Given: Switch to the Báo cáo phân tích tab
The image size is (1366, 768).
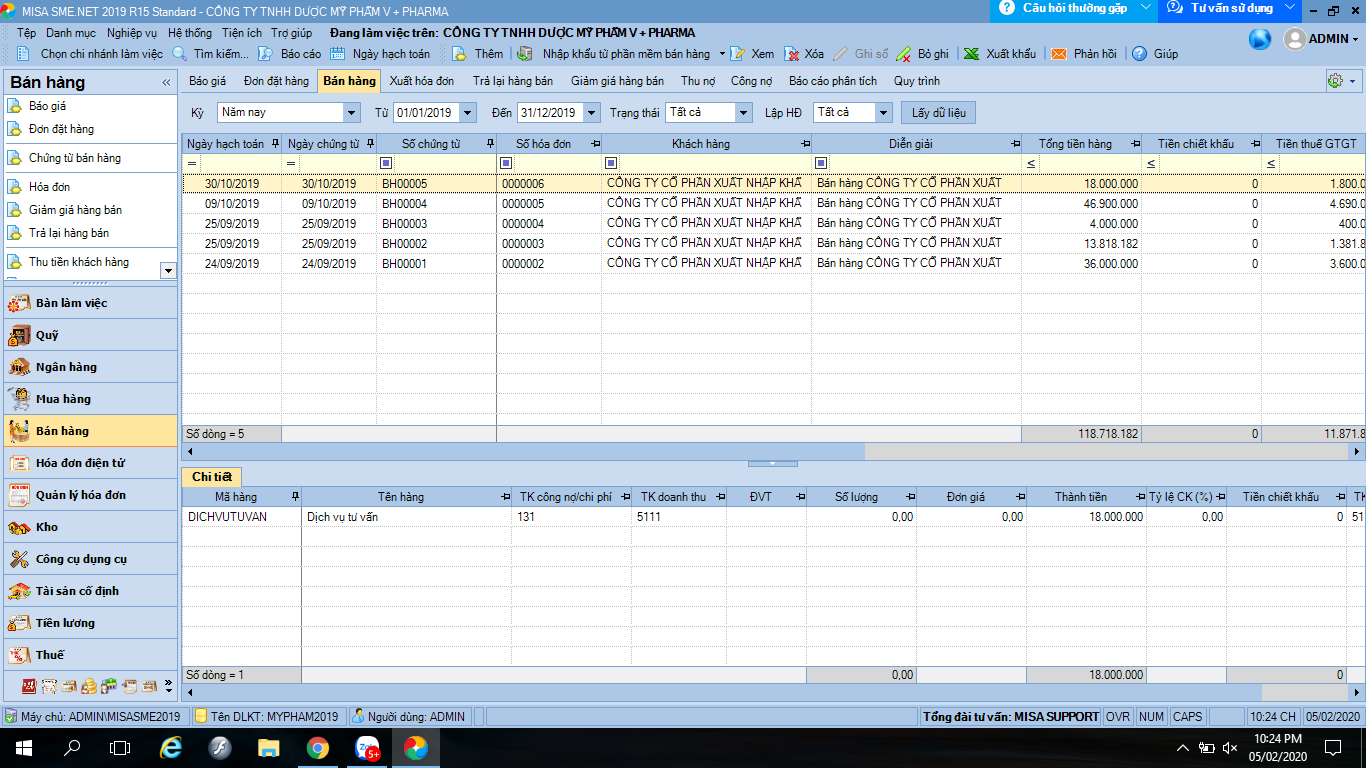Looking at the screenshot, I should click(x=833, y=81).
